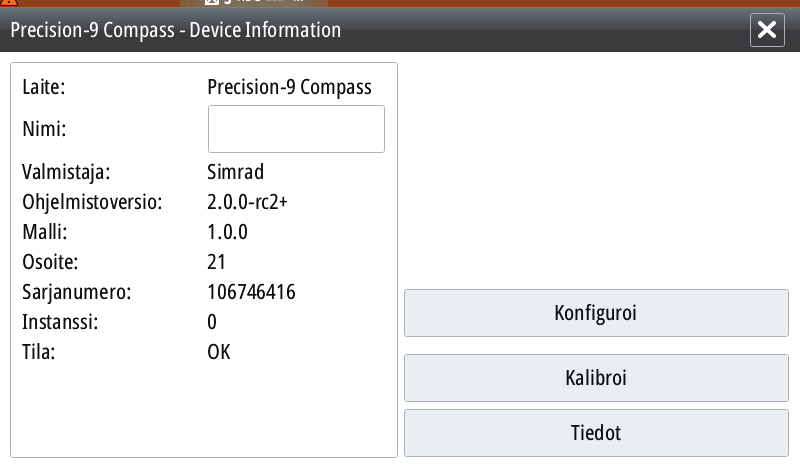This screenshot has width=800, height=468.
Task: Select software version 2.0.0-rc2+ text
Action: coord(247,202)
